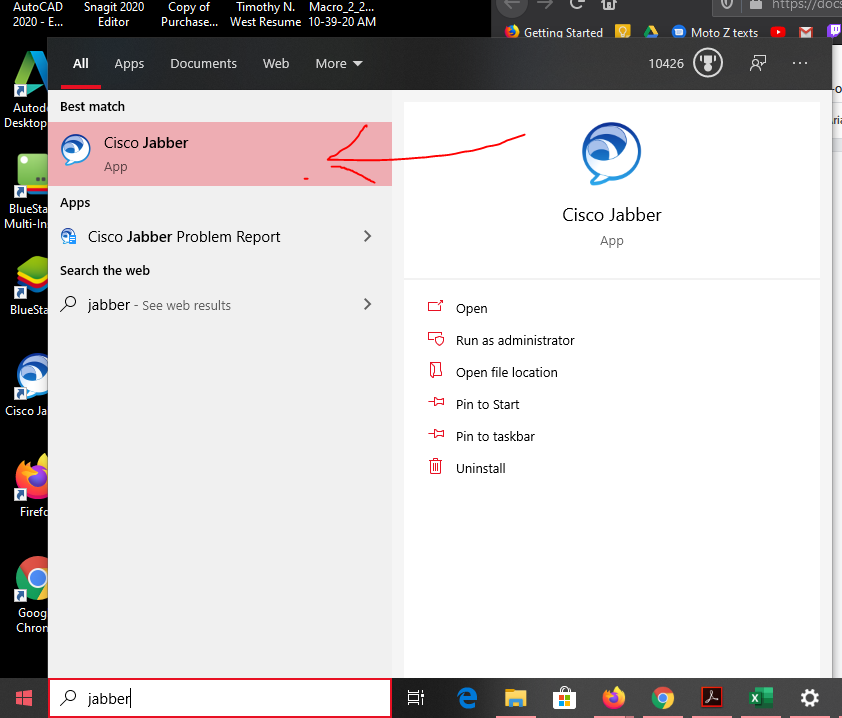
Task: Choose Pin to taskbar
Action: click(x=495, y=436)
